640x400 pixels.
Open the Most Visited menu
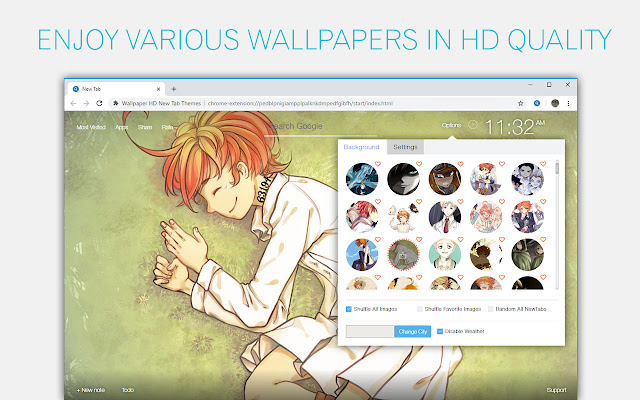(x=91, y=127)
